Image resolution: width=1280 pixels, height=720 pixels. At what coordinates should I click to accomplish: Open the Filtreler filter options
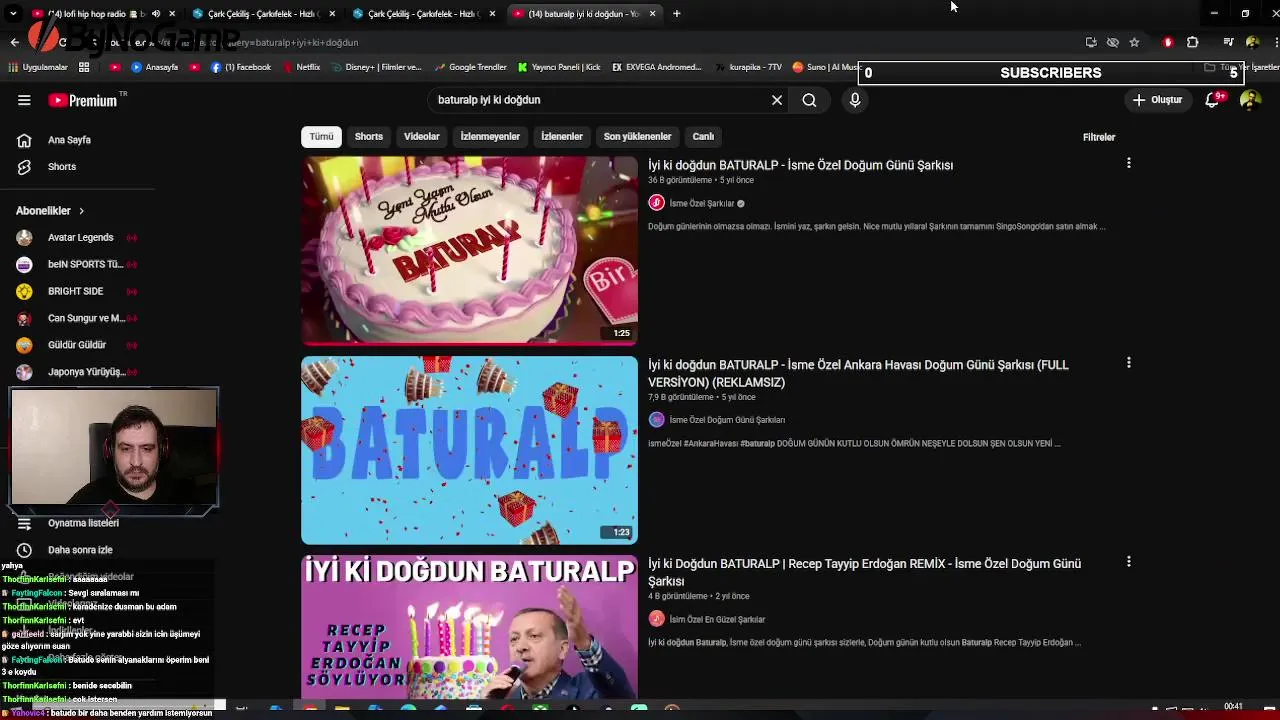click(1099, 137)
